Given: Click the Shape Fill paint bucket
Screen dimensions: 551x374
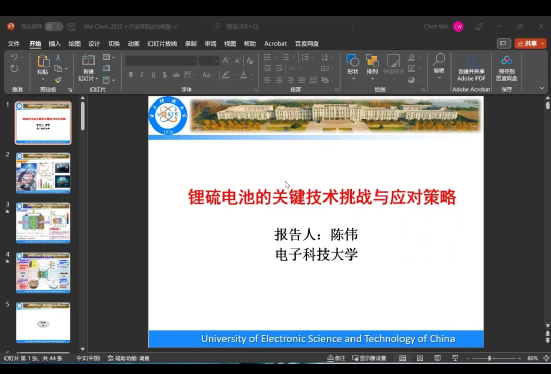Looking at the screenshot, I should coord(411,57).
